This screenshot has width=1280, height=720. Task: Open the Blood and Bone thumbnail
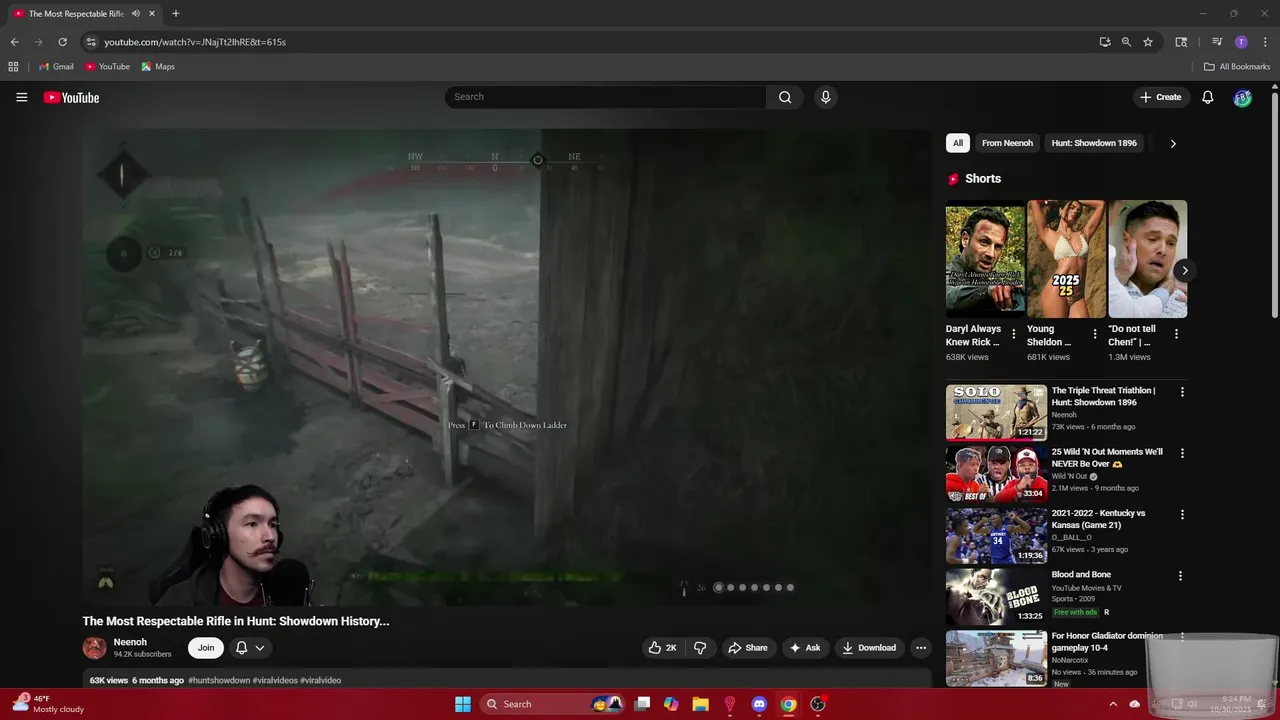[x=996, y=597]
